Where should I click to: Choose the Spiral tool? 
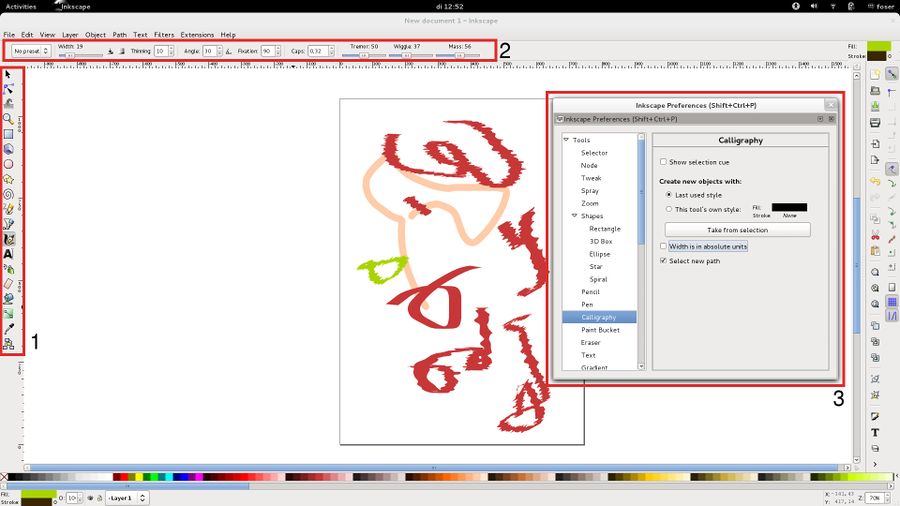9,194
